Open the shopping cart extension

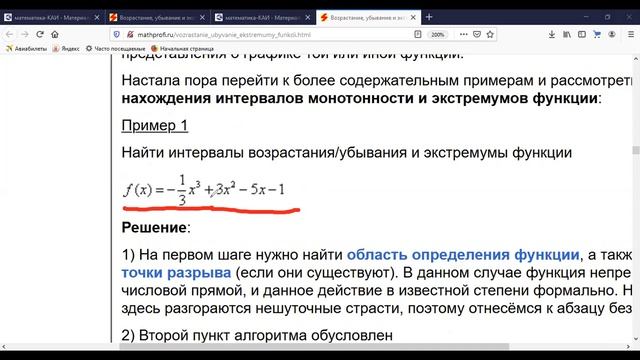[597, 35]
